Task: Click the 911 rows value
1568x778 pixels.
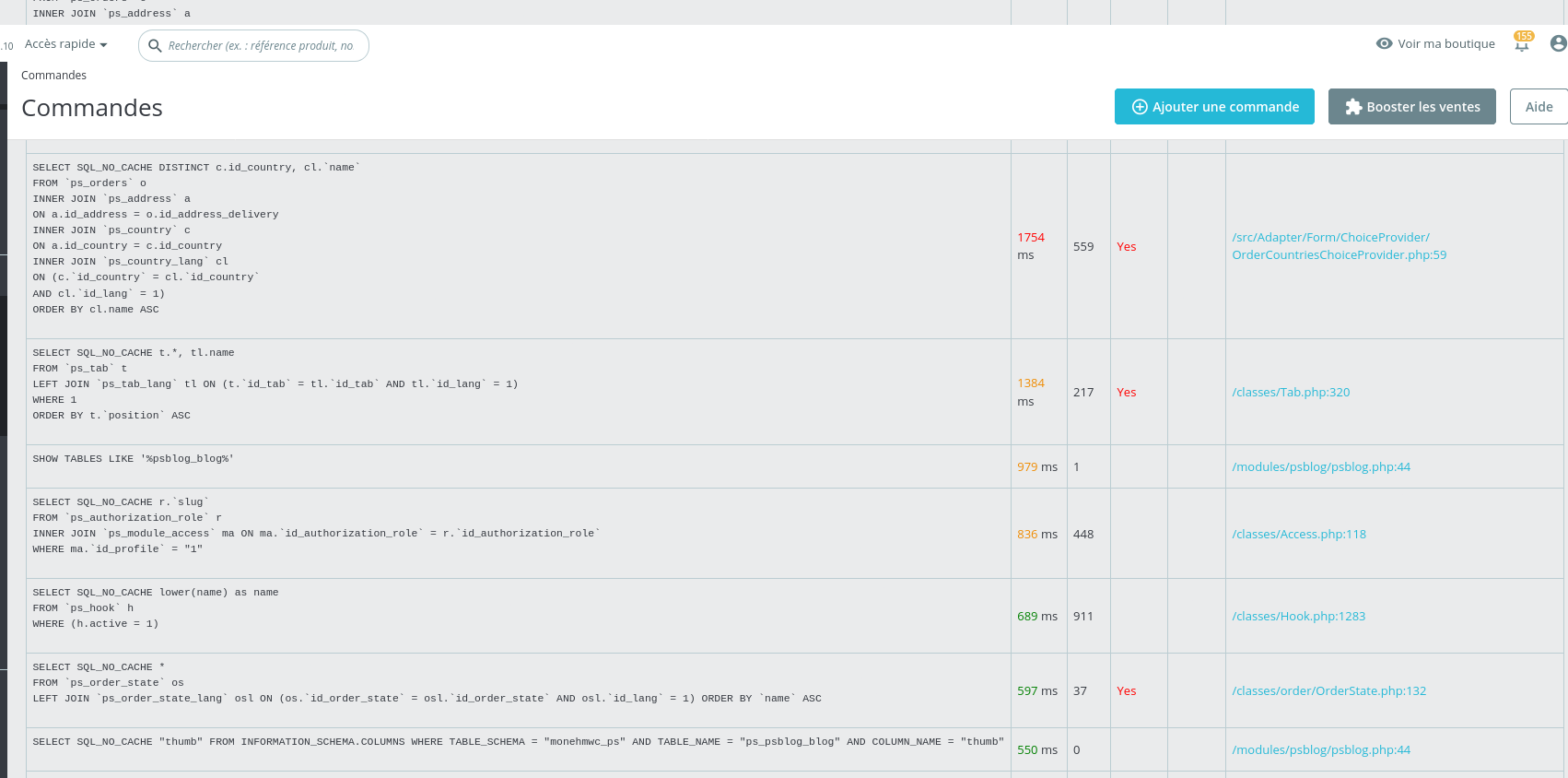Action: pos(1083,616)
